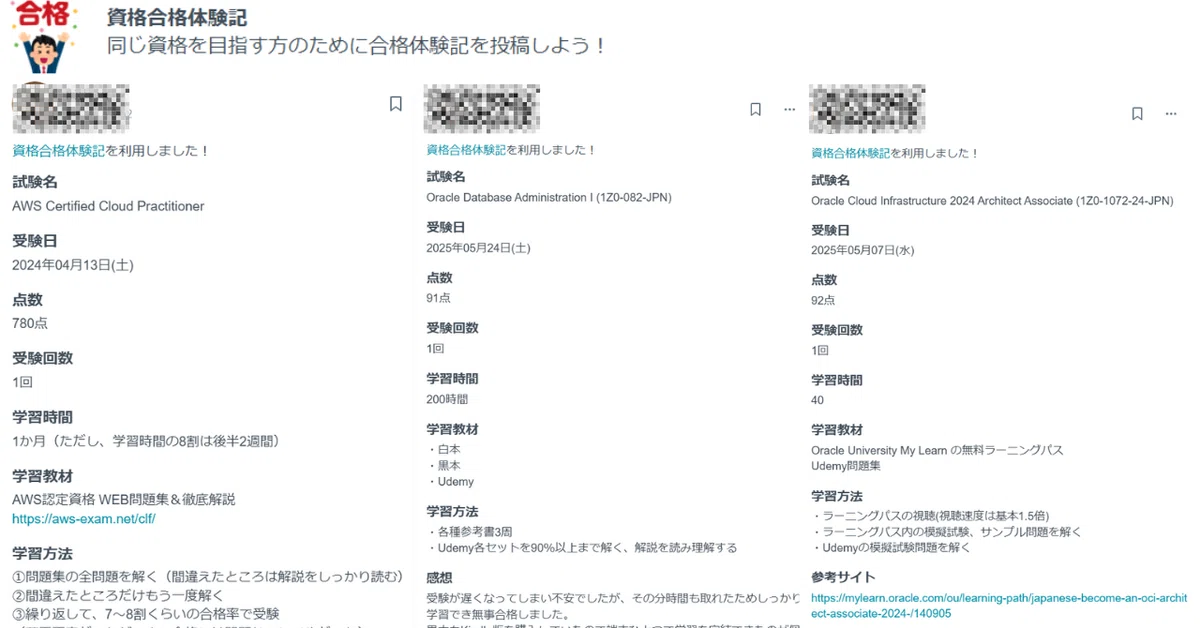The height and width of the screenshot is (628, 1200).
Task: Select the date 2025年05月24日(土)
Action: point(477,248)
